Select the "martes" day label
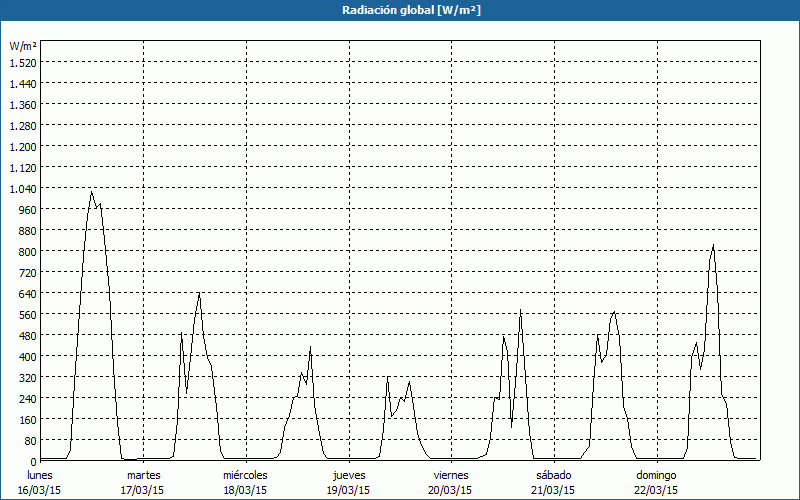The height and width of the screenshot is (500, 800). (143, 474)
